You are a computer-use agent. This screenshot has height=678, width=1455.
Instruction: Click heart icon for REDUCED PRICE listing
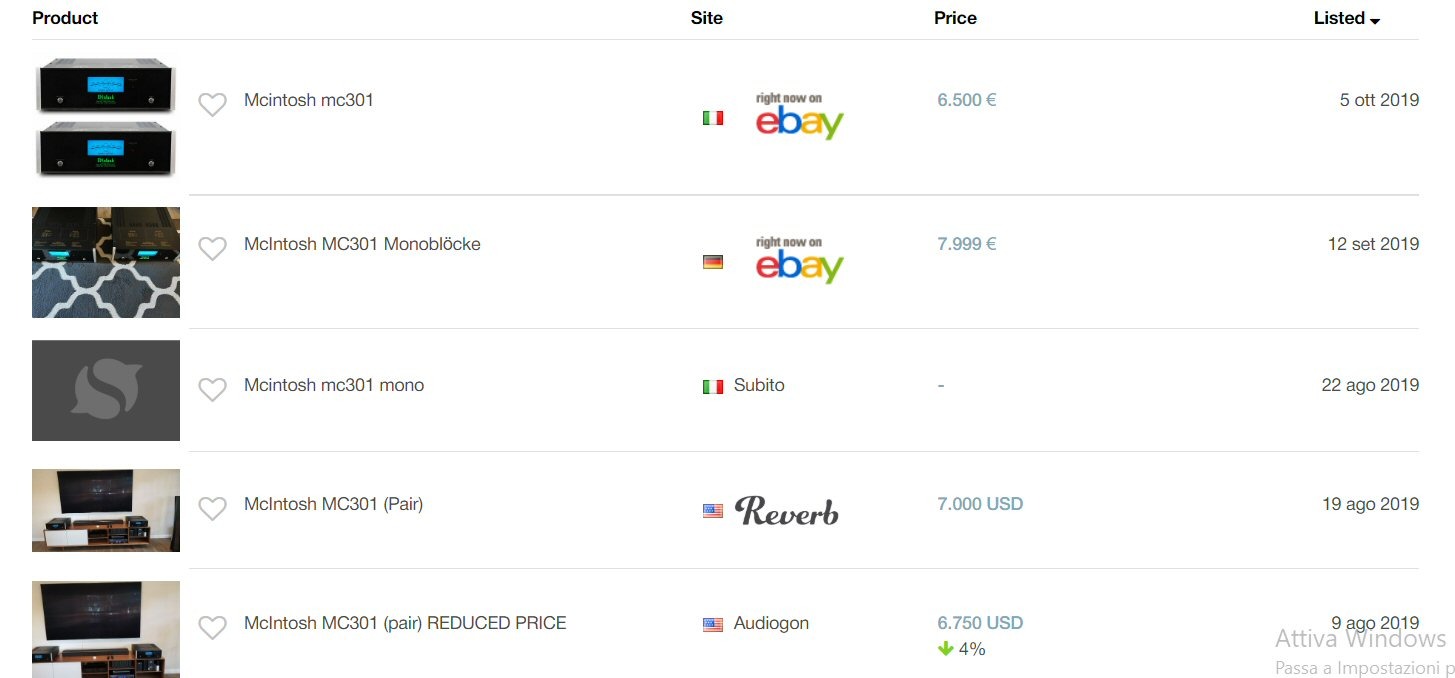[212, 627]
